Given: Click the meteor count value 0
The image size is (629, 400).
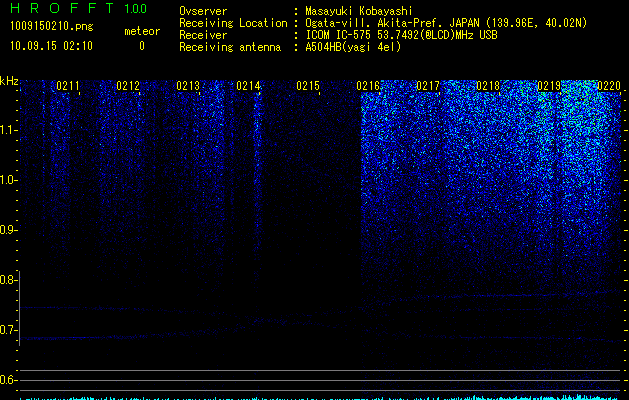Looking at the screenshot, I should pos(142,46).
